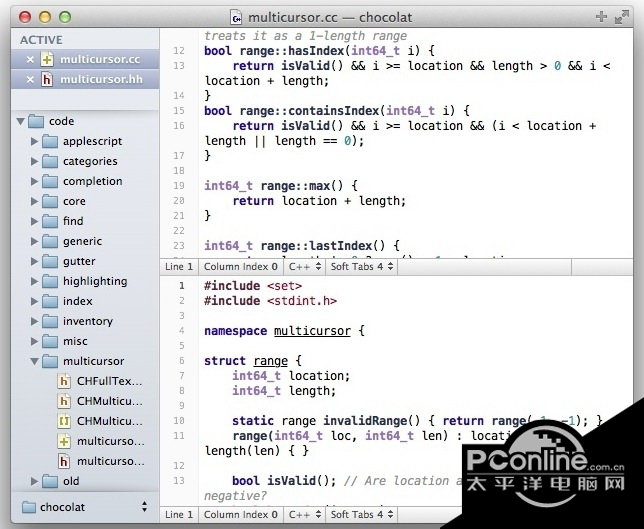Click the C++ document icon in the title bar
644x529 pixels.
coord(237,18)
